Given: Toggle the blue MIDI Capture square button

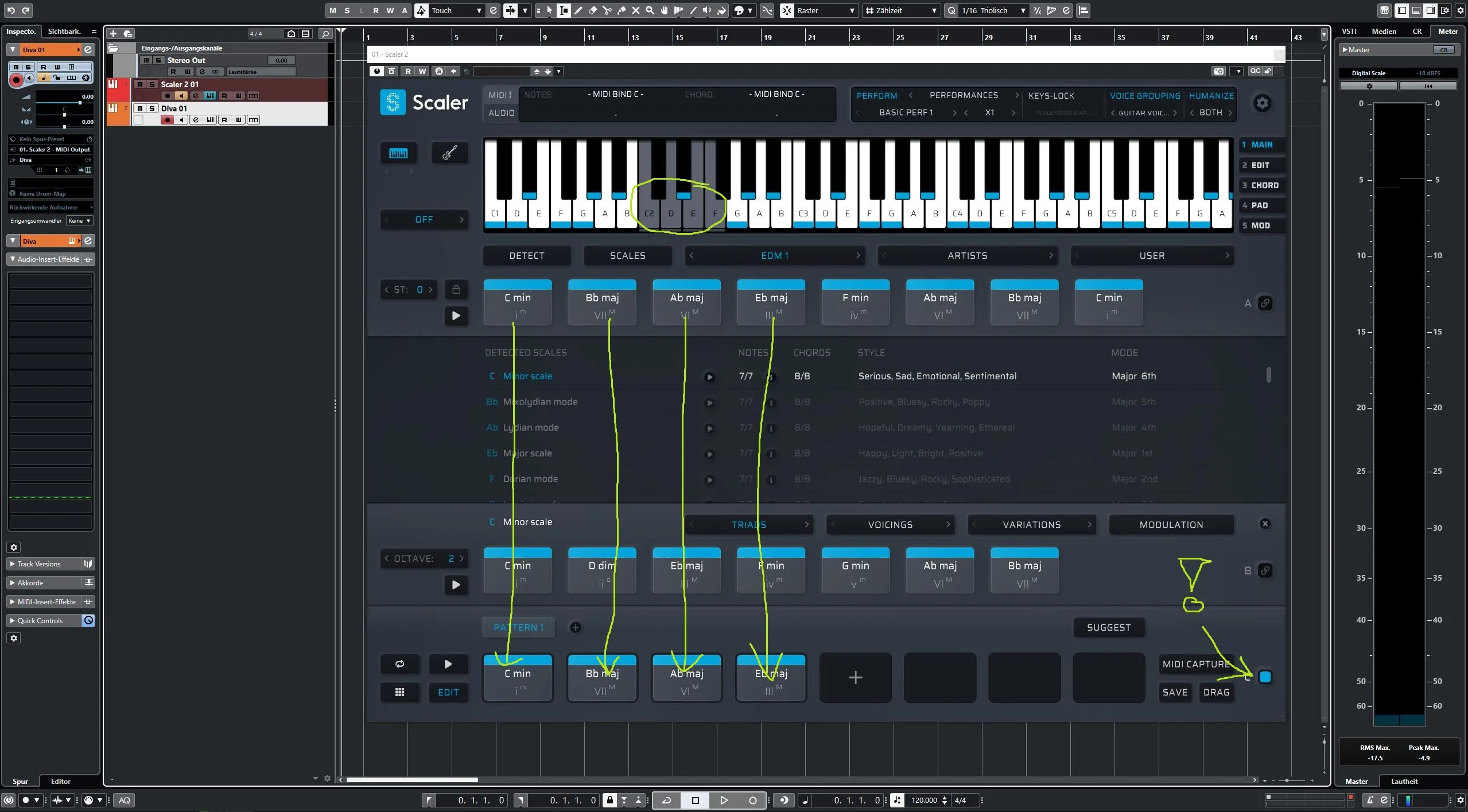Looking at the screenshot, I should 1265,677.
